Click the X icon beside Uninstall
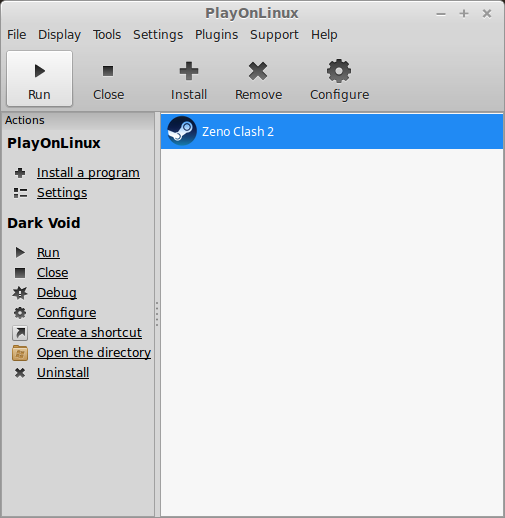This screenshot has height=518, width=505. point(20,373)
